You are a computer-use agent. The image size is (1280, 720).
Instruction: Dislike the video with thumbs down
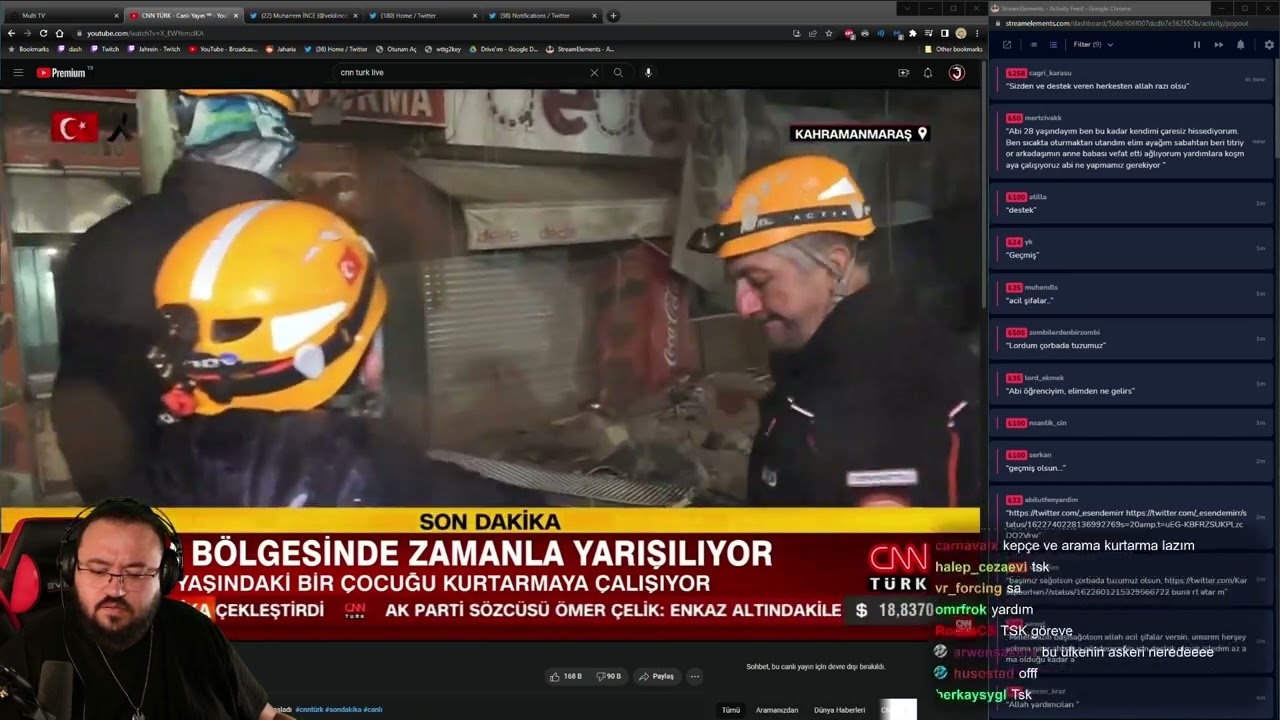coord(609,676)
